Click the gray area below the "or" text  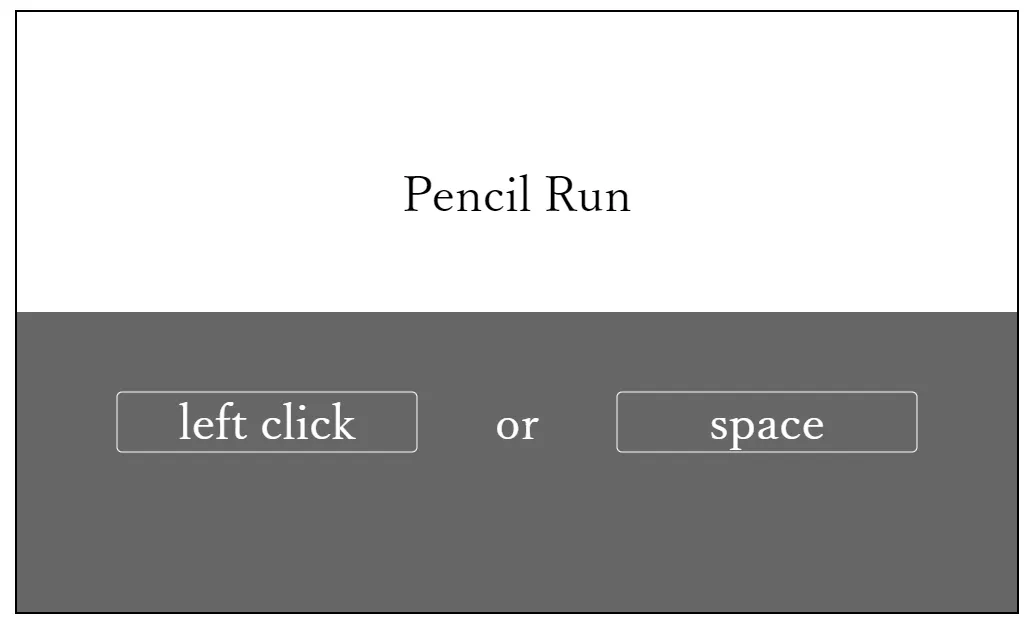517,499
